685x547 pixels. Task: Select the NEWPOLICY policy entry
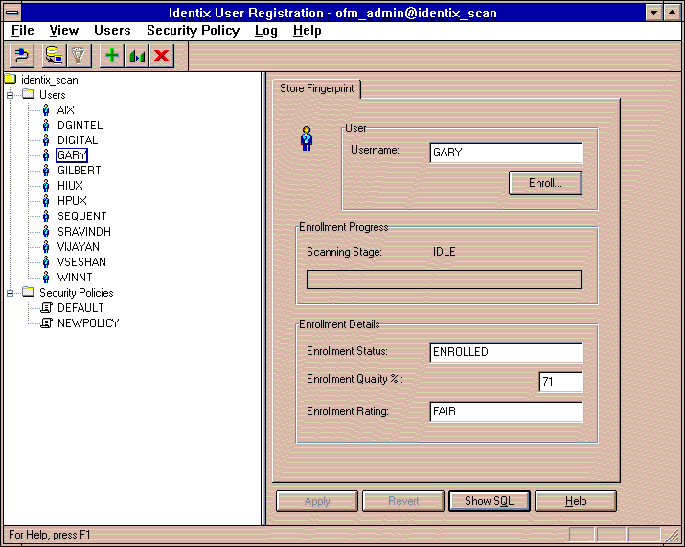(x=88, y=323)
